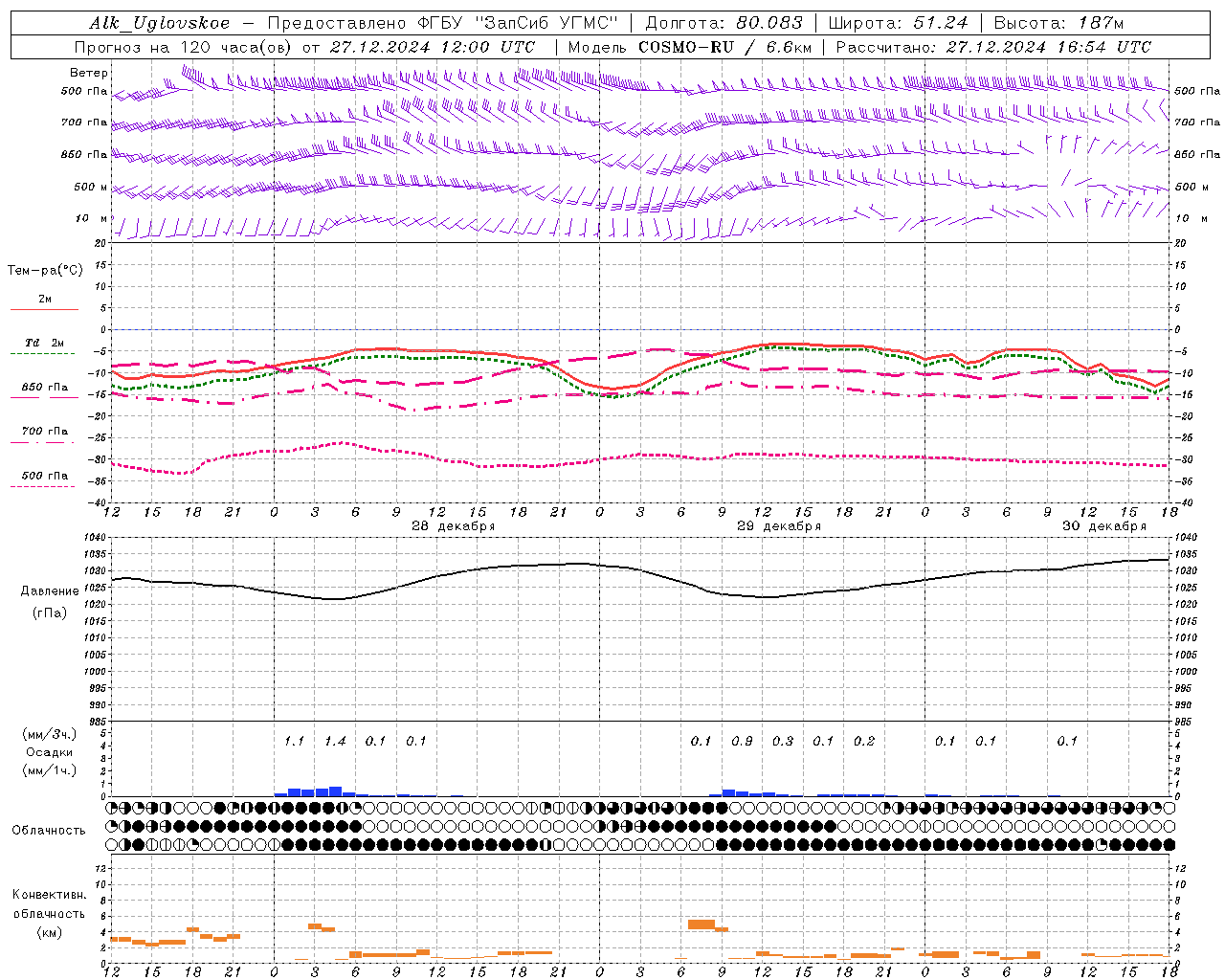1225x980 pixels.
Task: Click the elevation text Высота: 187м
Action: coord(1058,23)
